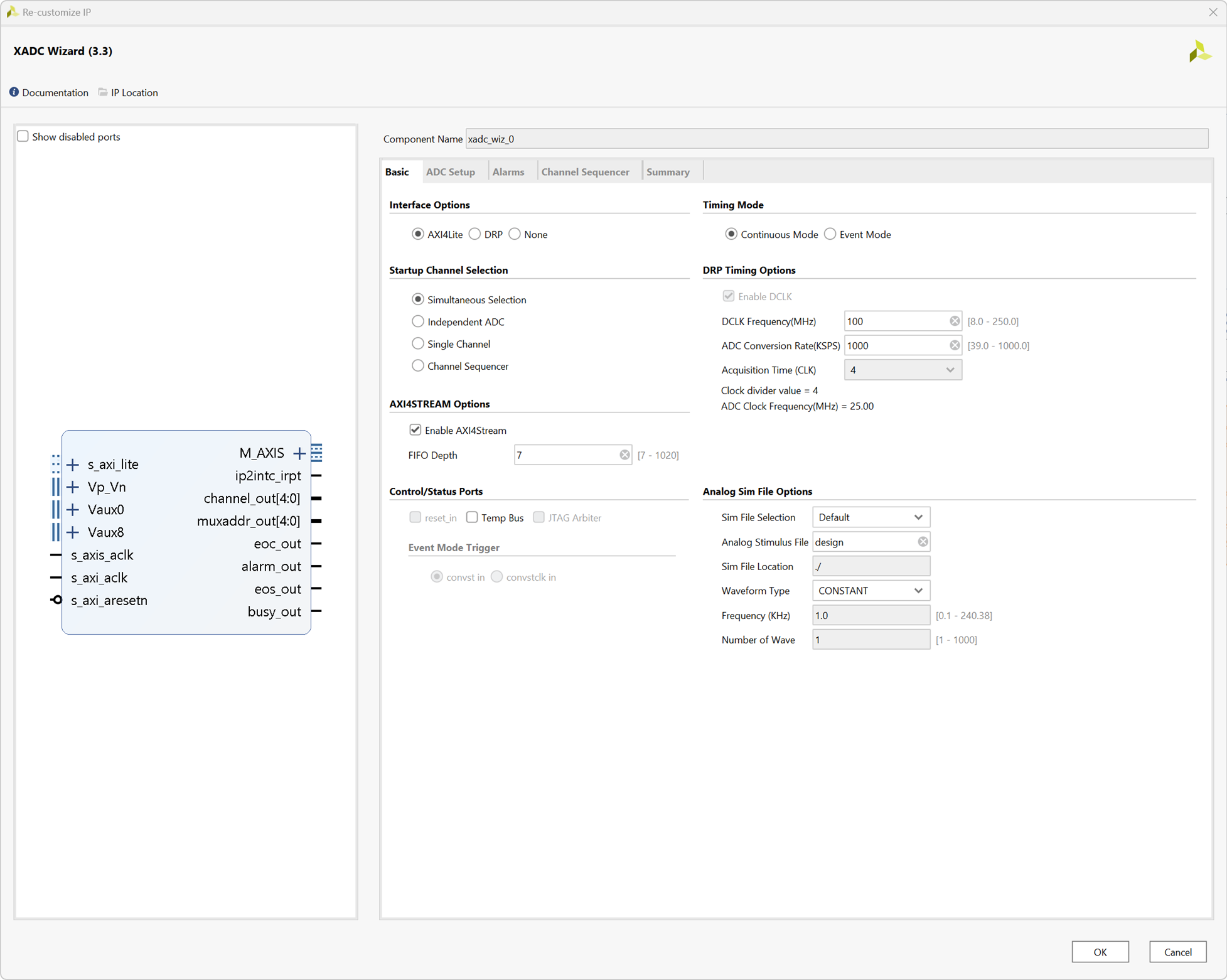Expand the Vp_Vn interface plus icon
Screen dimensions: 1227x980
click(73, 487)
